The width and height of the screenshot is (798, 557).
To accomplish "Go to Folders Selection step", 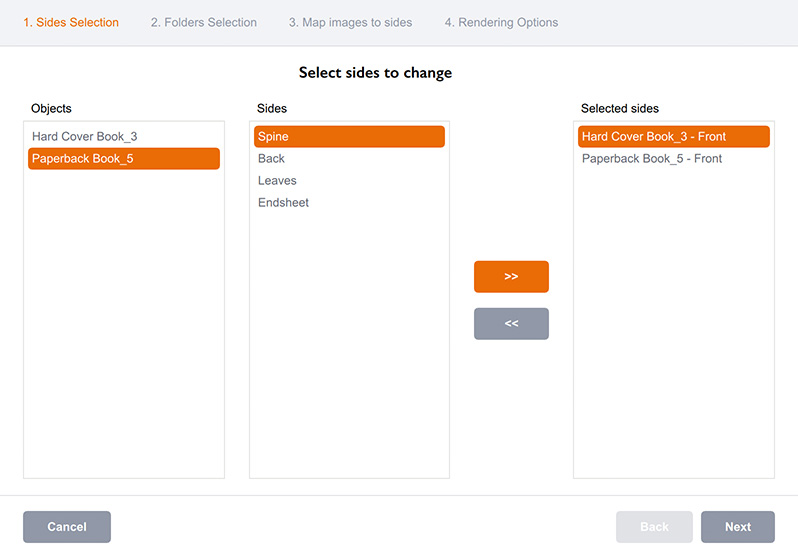I will coord(204,22).
